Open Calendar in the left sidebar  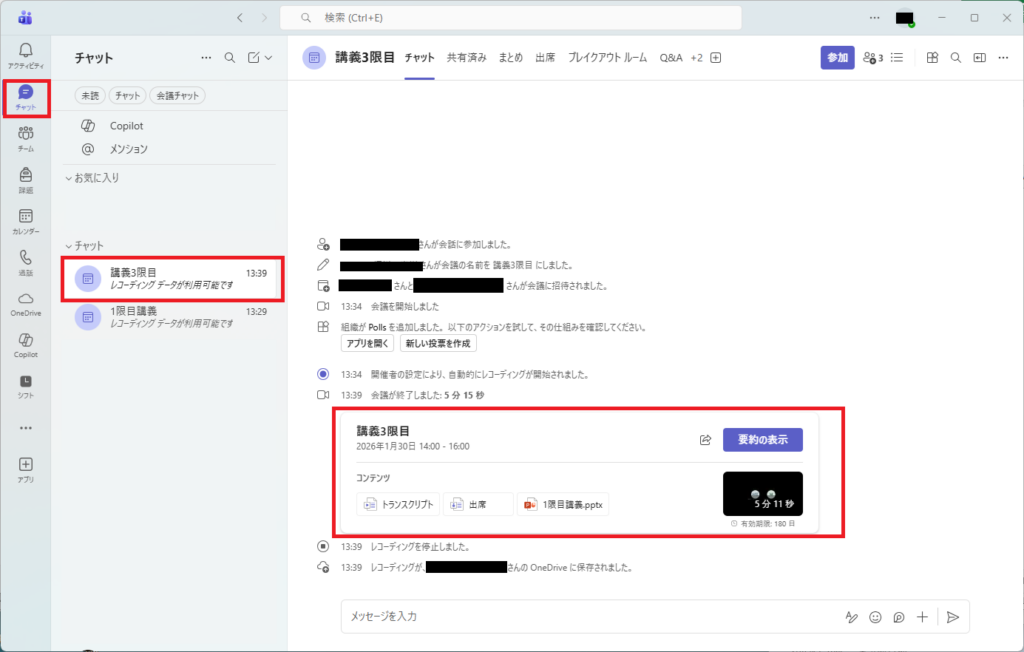pyautogui.click(x=25, y=221)
